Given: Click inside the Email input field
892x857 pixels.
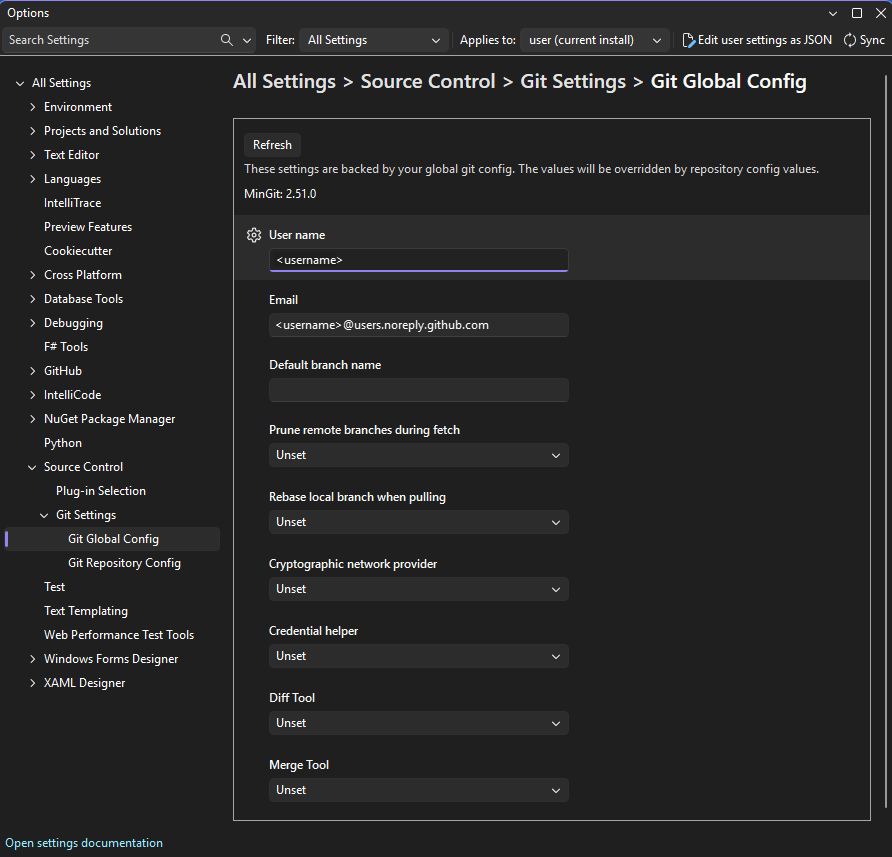Looking at the screenshot, I should pyautogui.click(x=418, y=324).
